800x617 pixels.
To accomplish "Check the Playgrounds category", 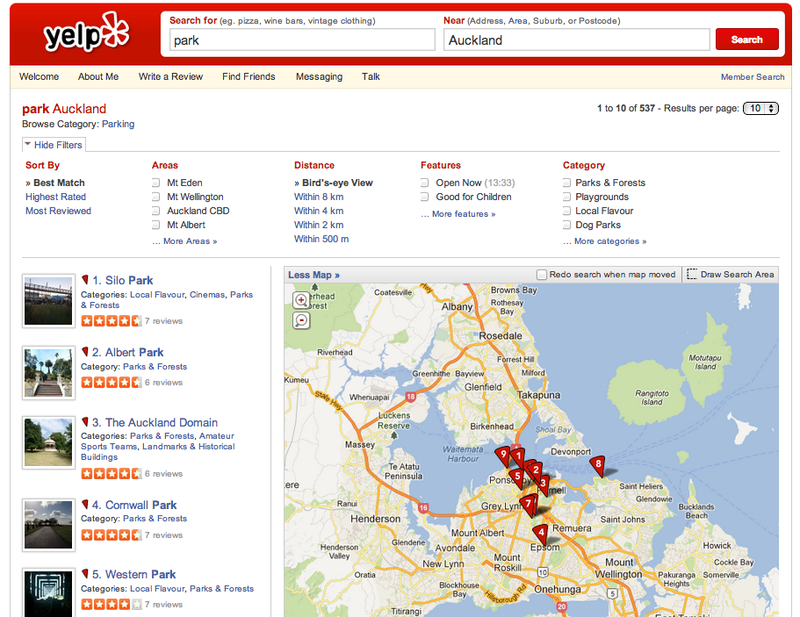I will [x=567, y=196].
